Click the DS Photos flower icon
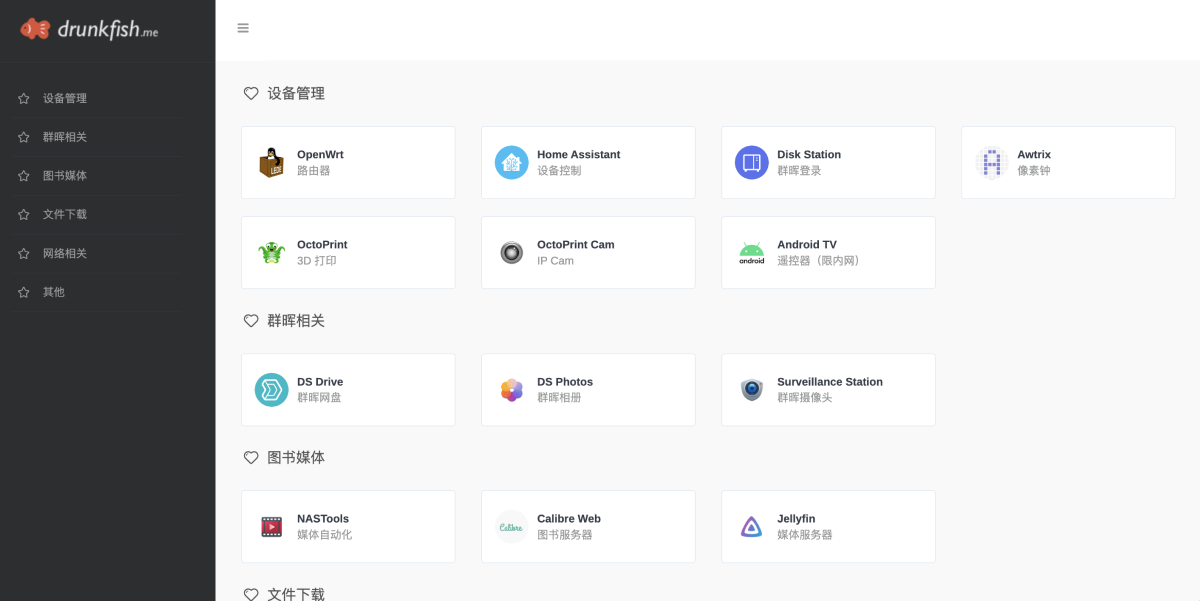This screenshot has width=1200, height=601. point(512,390)
